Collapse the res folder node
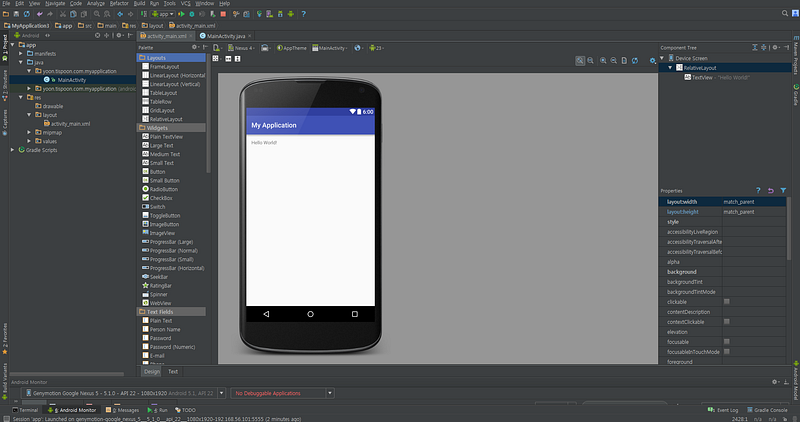Screen dimensions: 800x422 tap(21, 97)
